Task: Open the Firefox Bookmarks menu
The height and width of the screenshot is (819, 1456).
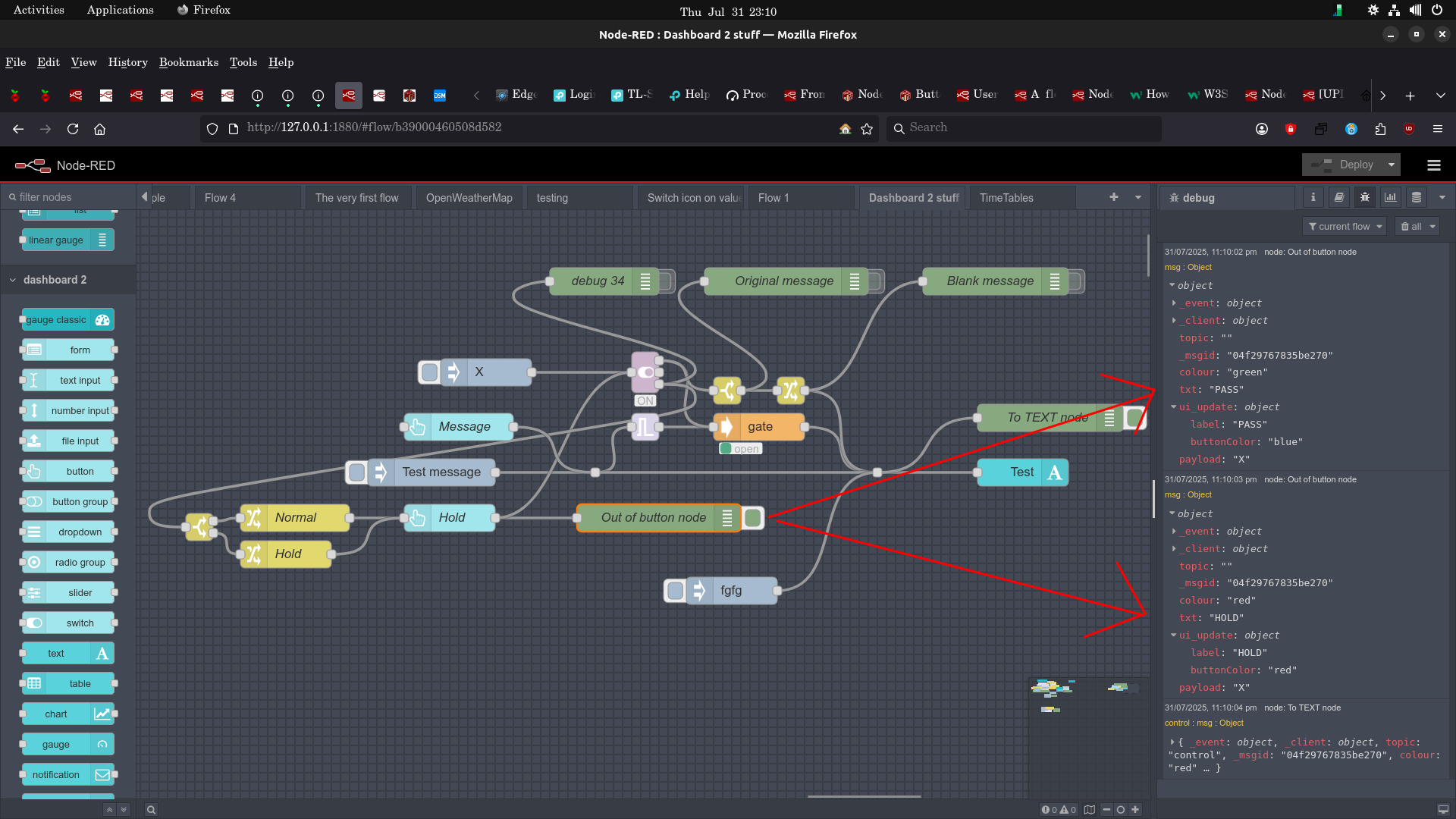Action: [188, 62]
